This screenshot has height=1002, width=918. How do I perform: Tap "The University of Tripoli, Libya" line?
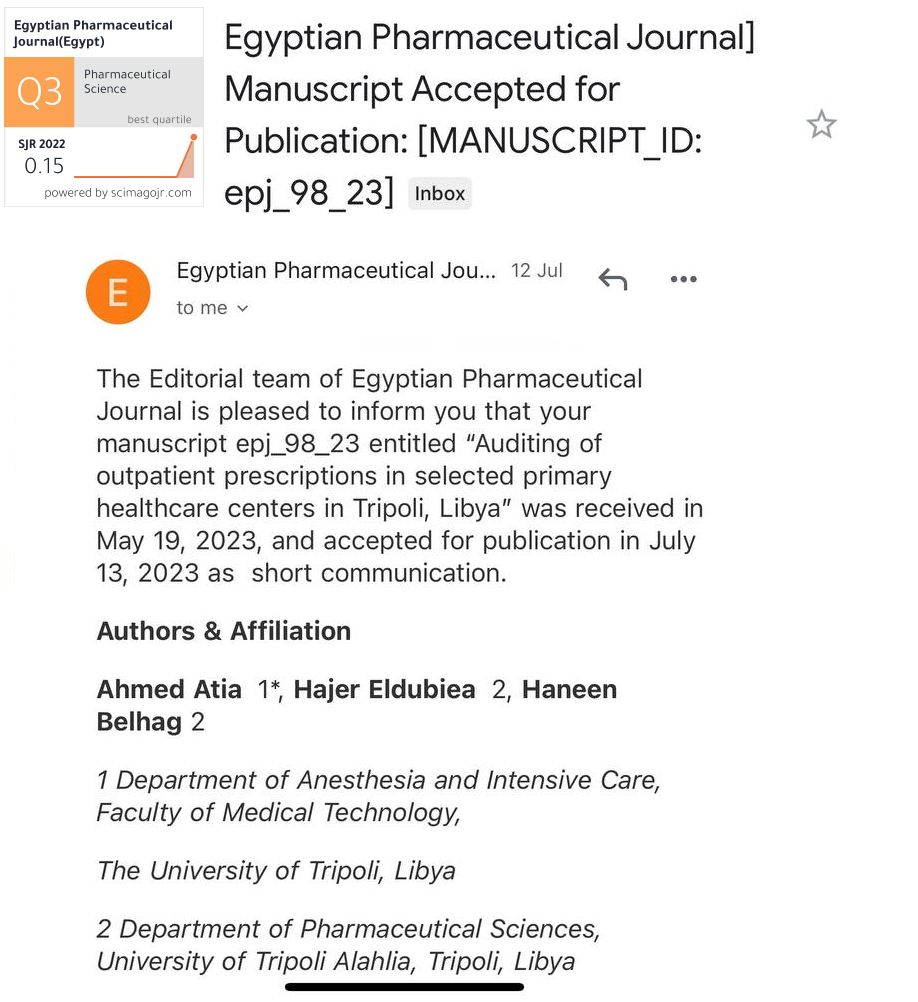276,870
